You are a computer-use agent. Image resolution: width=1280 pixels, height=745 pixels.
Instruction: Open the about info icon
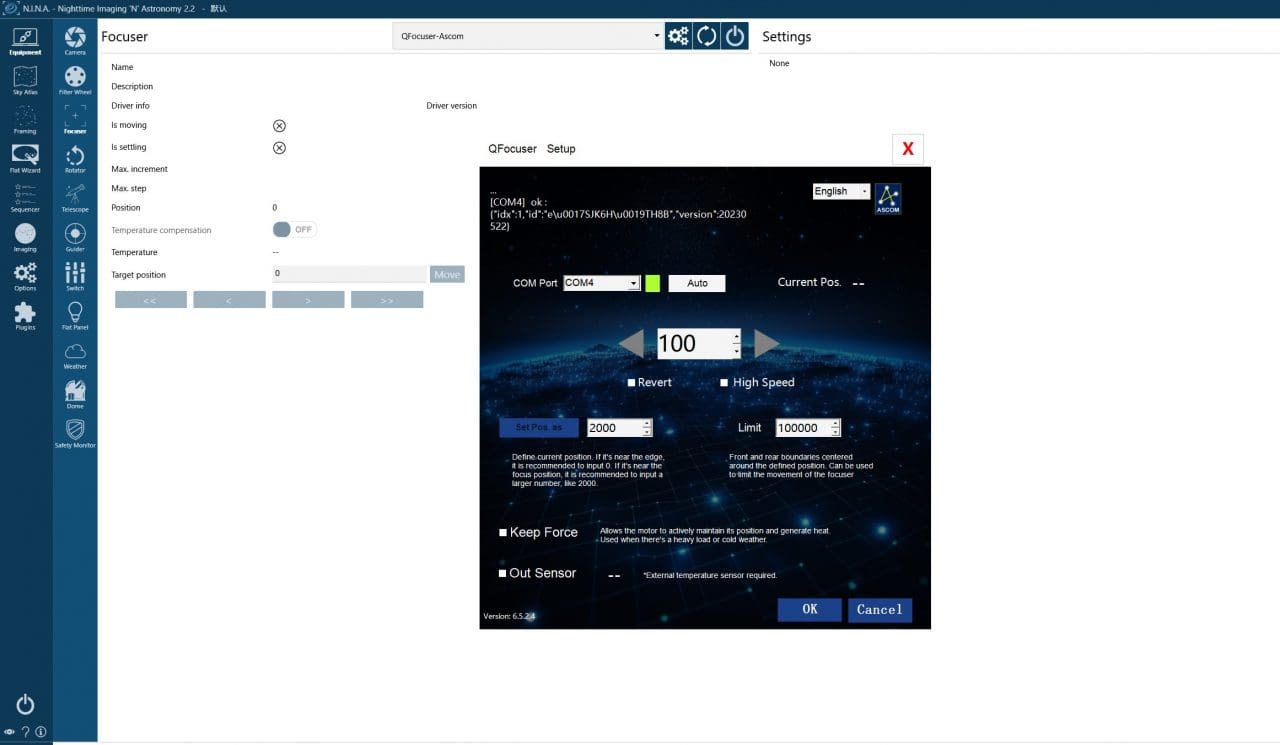[x=41, y=732]
